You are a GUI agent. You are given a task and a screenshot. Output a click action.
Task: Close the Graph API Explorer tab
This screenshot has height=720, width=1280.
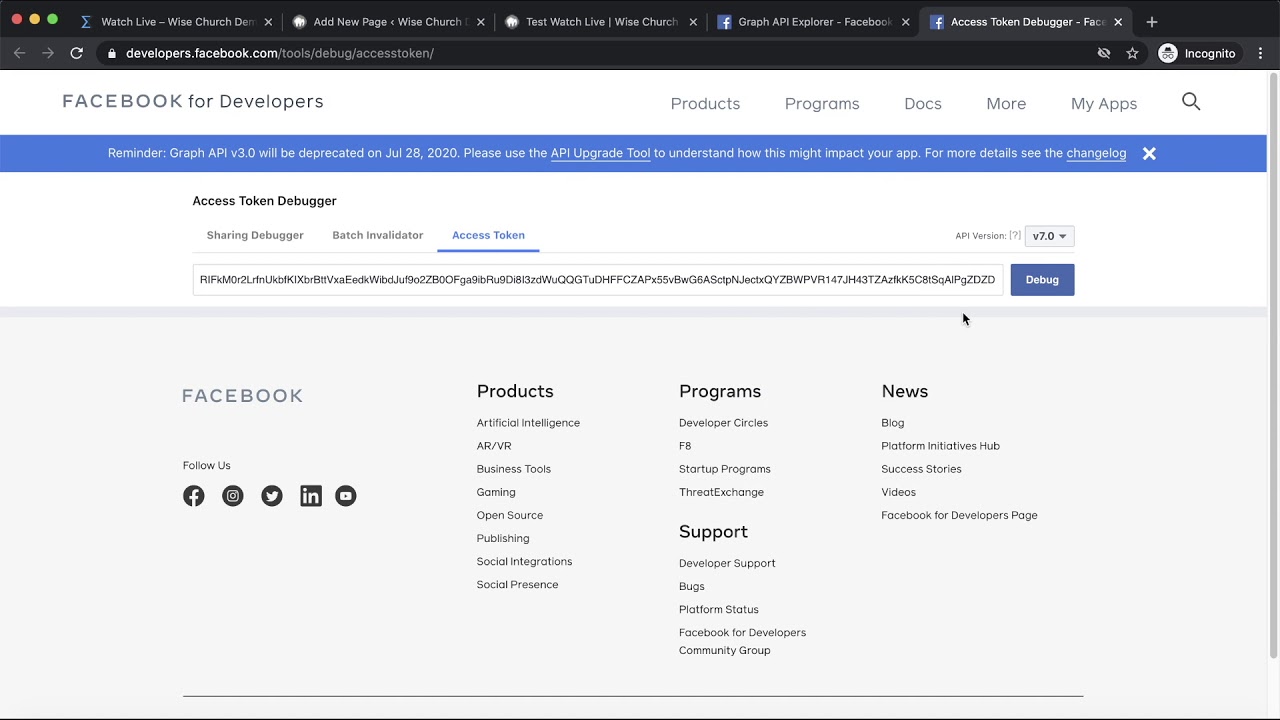tap(906, 22)
